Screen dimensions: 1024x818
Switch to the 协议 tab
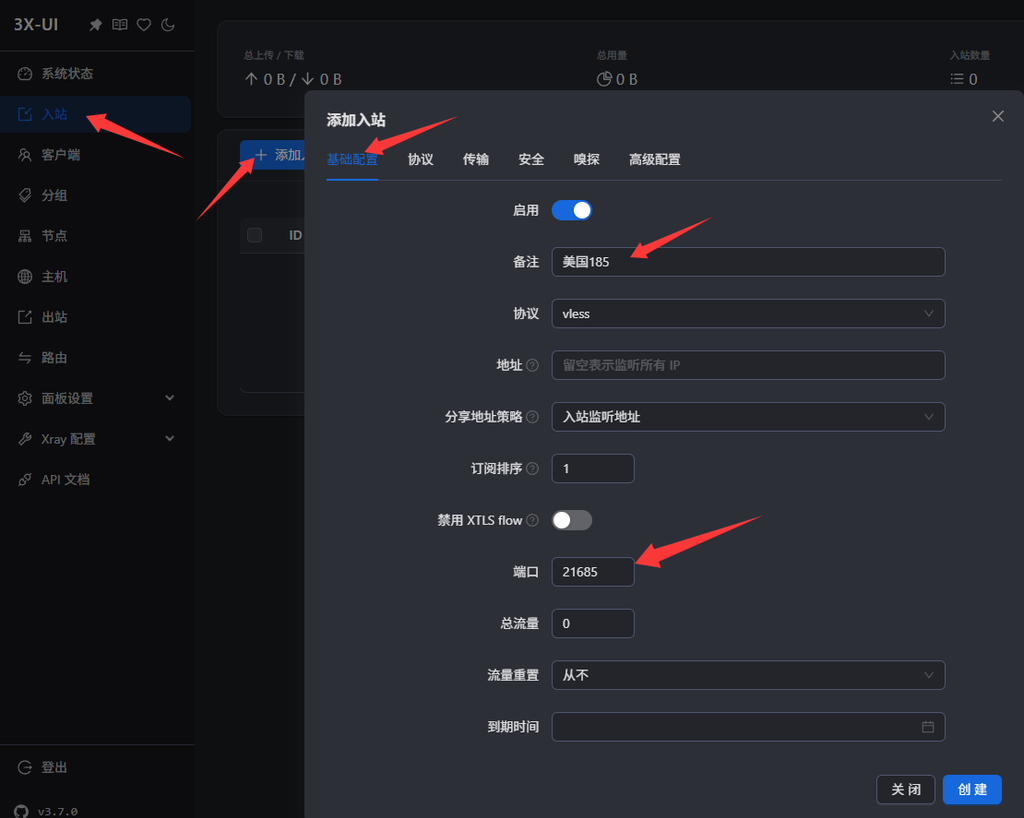[x=421, y=159]
